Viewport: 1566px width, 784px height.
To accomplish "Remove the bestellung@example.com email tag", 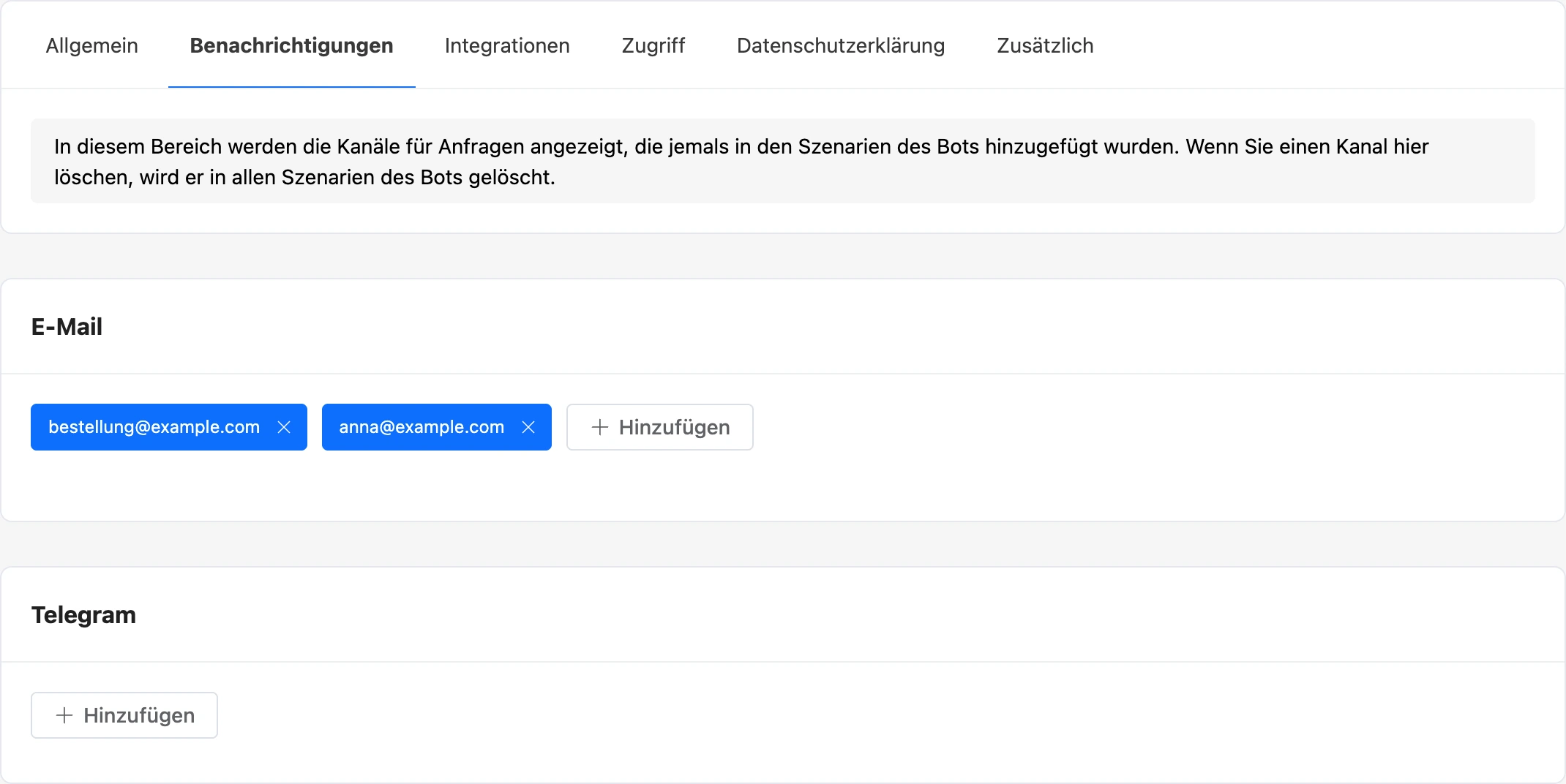I will tap(284, 427).
